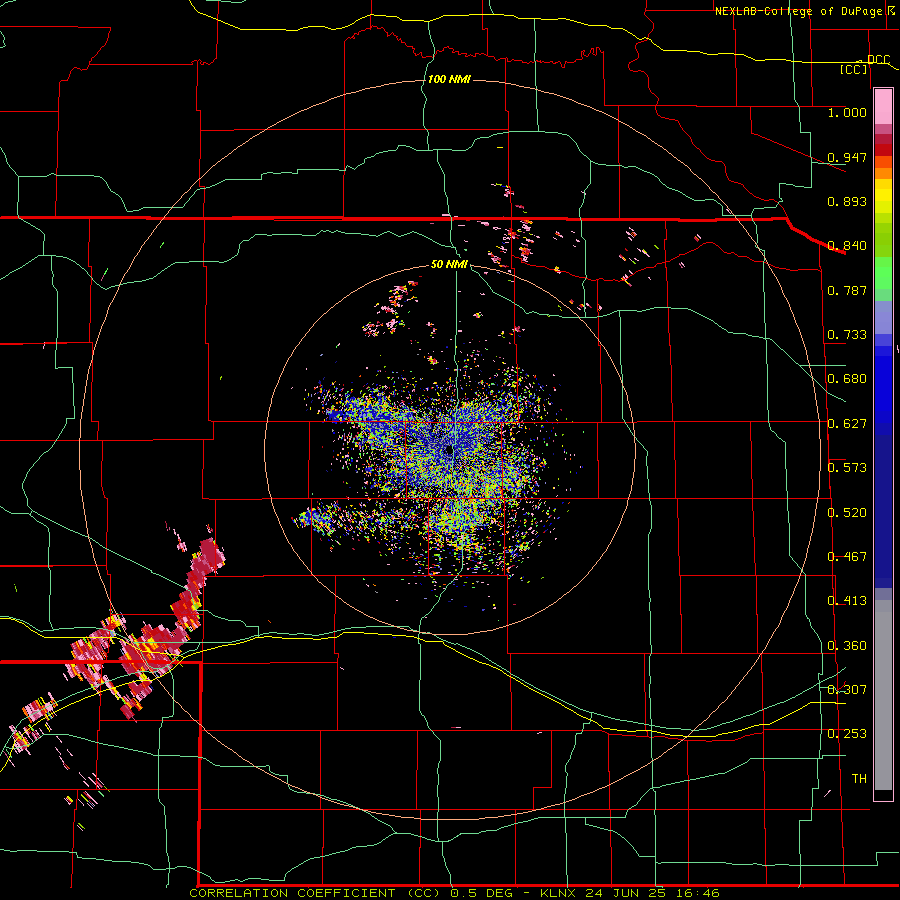Click the 24 JUN 25 date text
This screenshot has width=900, height=900.
624,893
